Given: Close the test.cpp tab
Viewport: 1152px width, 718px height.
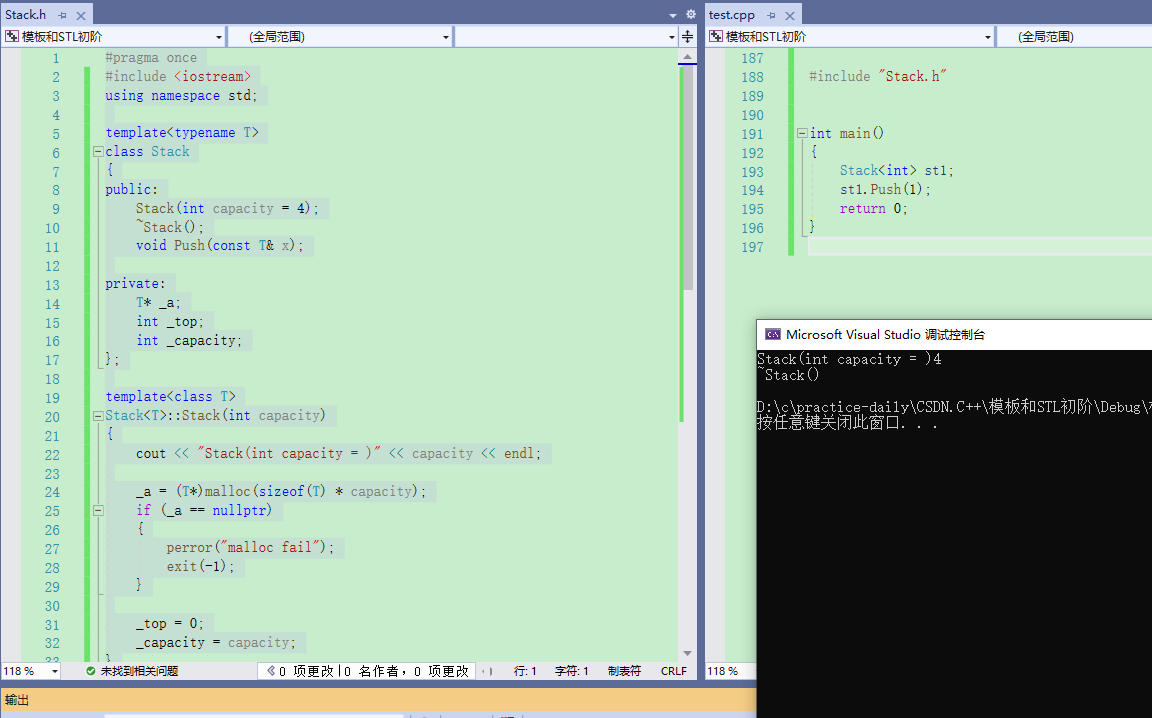Looking at the screenshot, I should 790,15.
